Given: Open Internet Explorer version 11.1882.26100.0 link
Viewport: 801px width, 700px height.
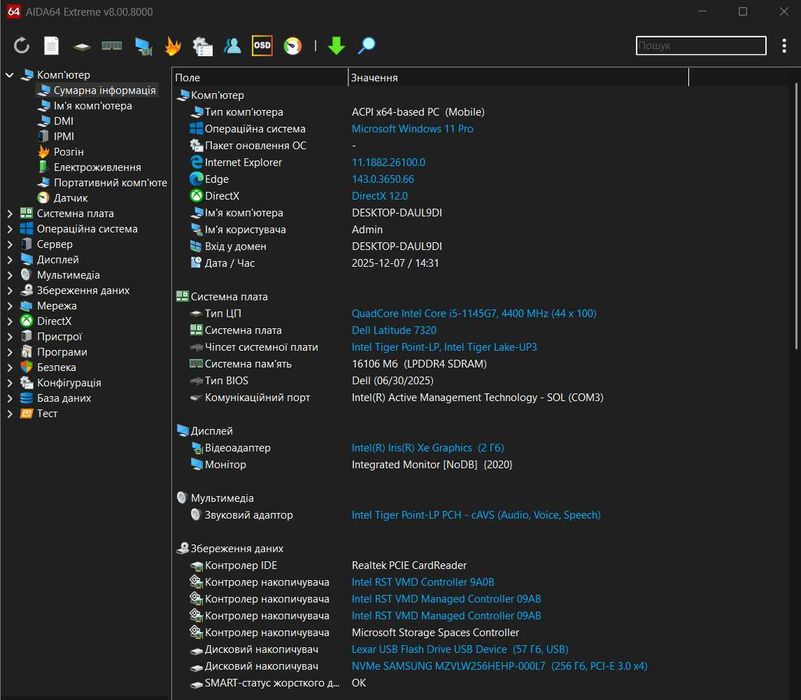Looking at the screenshot, I should coord(388,162).
